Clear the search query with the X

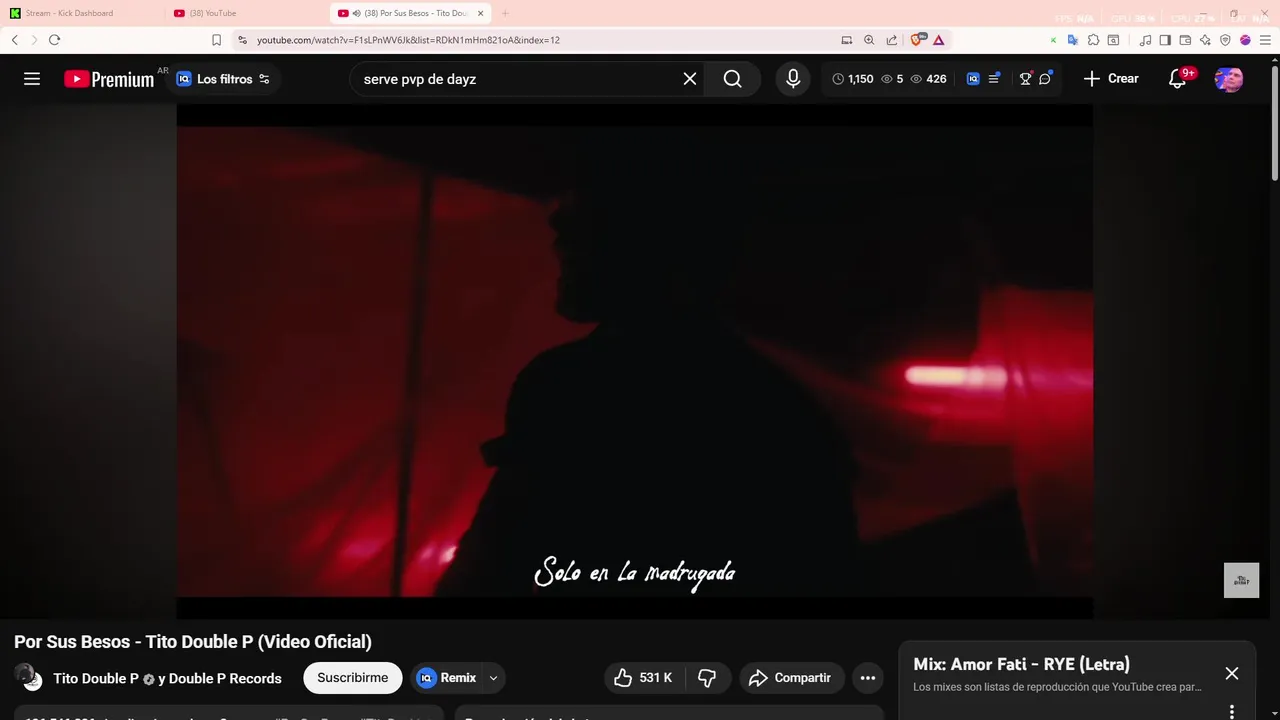coord(690,79)
